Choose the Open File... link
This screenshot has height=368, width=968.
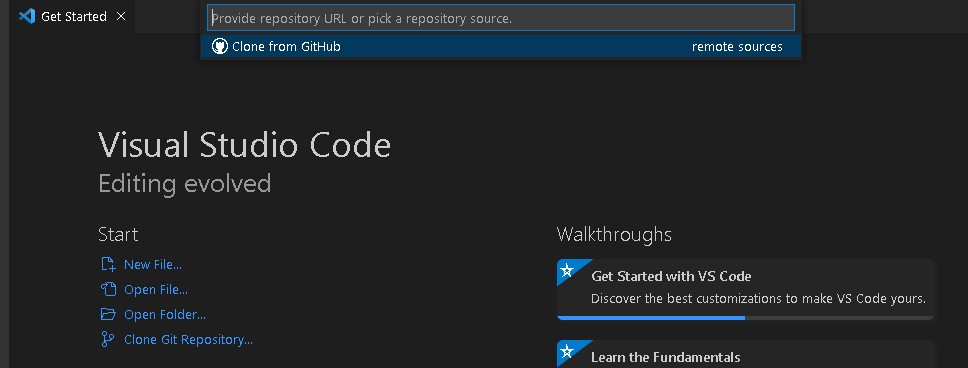pos(156,290)
